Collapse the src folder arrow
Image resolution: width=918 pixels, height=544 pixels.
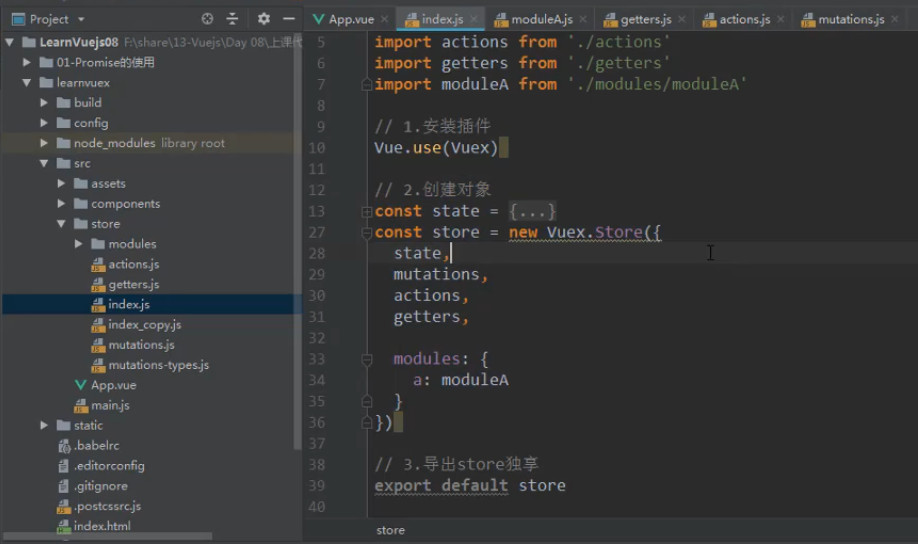click(x=44, y=163)
